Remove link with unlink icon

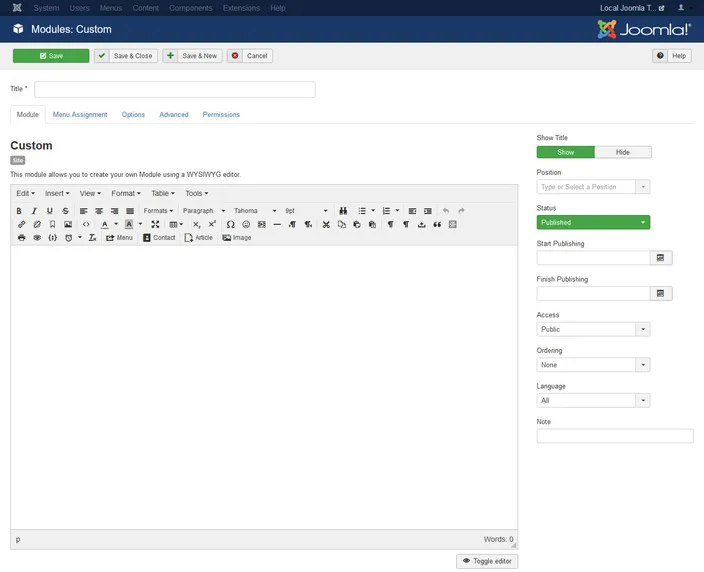tap(37, 224)
